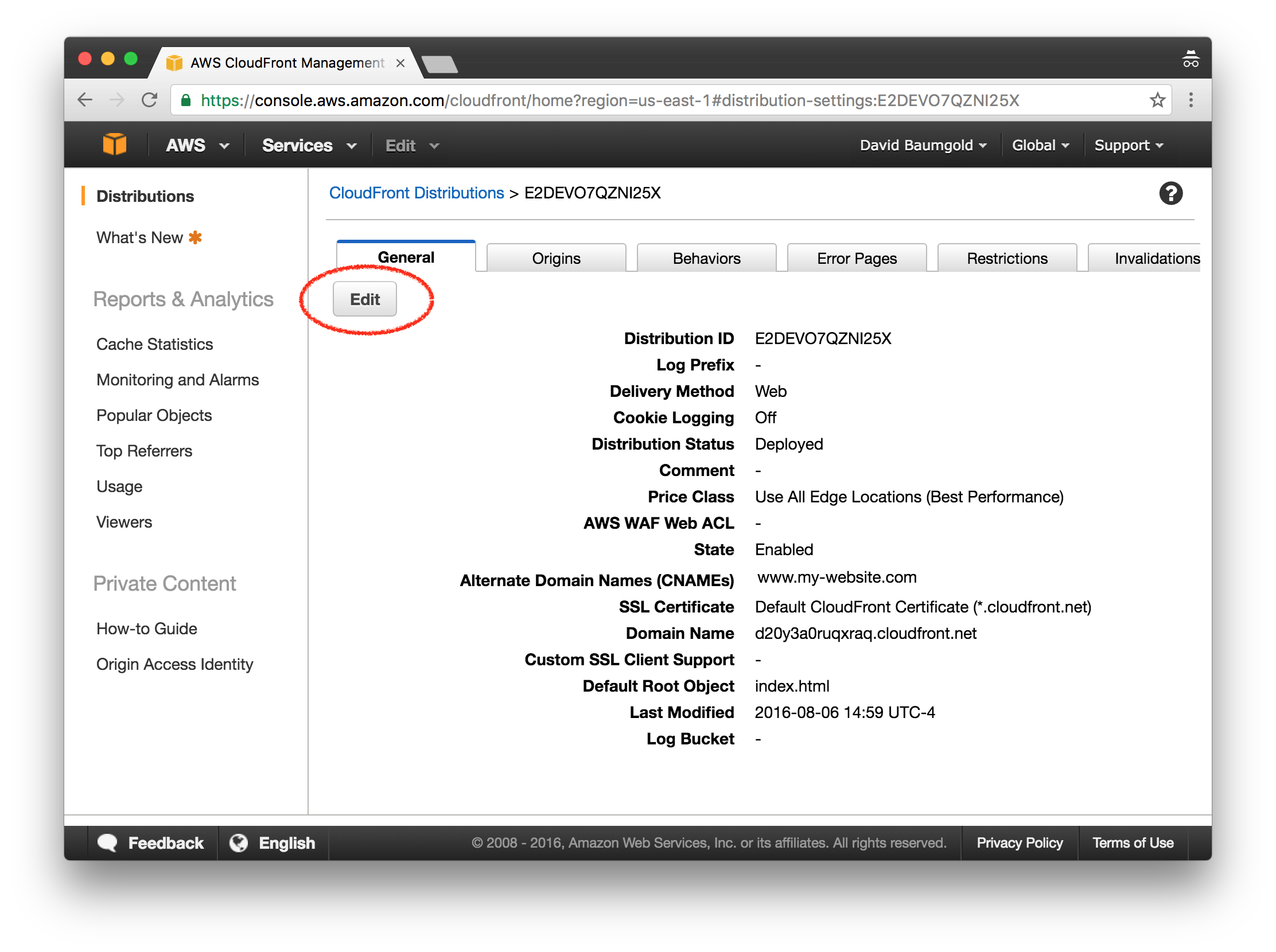The width and height of the screenshot is (1276, 952).
Task: Click the AWS orange cube logo
Action: [x=114, y=145]
